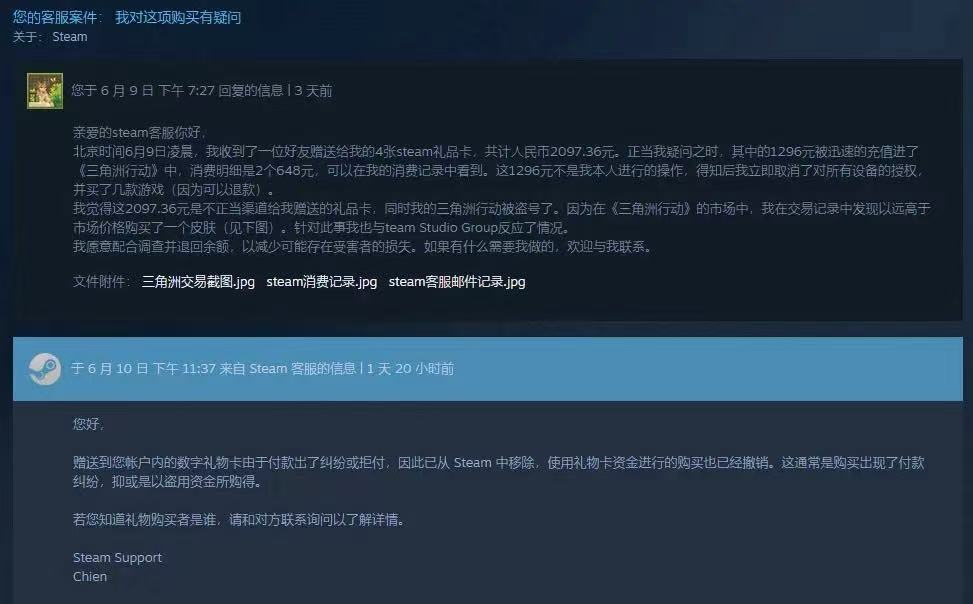
Task: Click the Steam logo icon in reply header
Action: [x=45, y=369]
